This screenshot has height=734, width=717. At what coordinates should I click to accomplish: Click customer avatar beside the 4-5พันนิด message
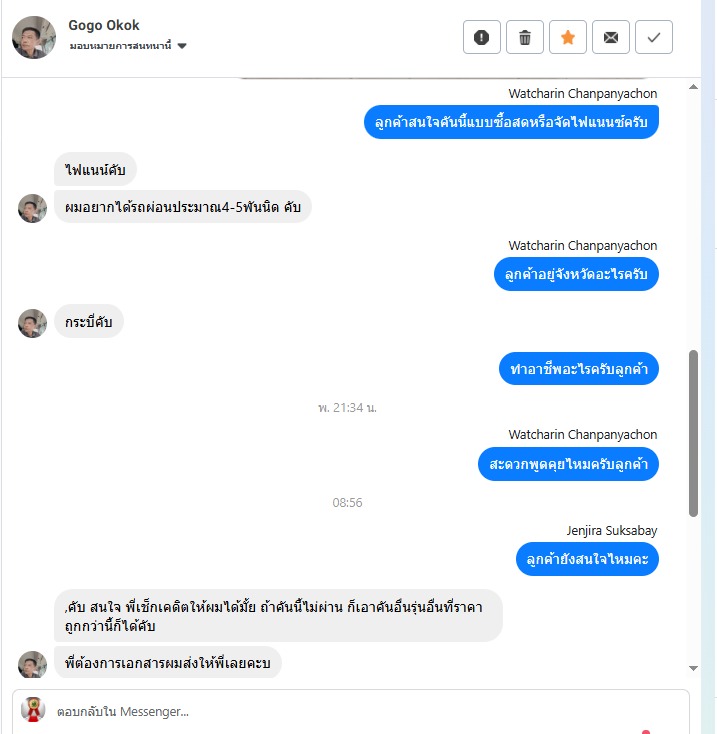point(32,208)
